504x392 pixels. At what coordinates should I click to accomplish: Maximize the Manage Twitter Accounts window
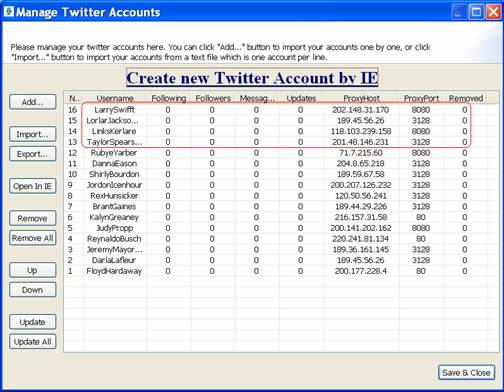476,12
